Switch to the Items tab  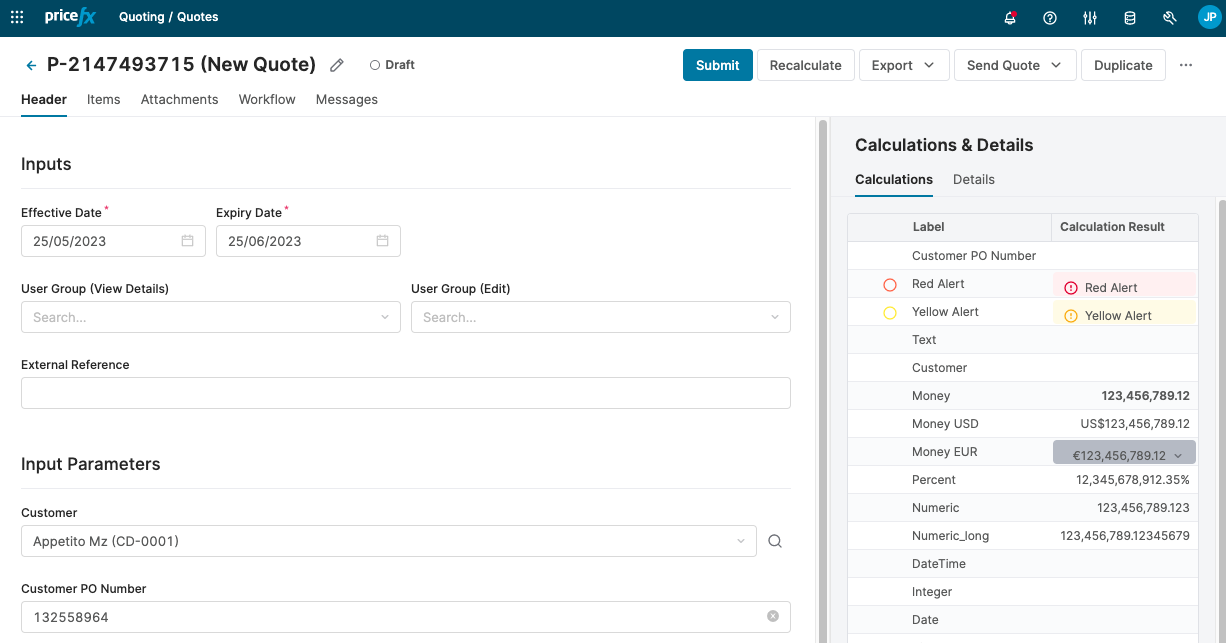[104, 99]
